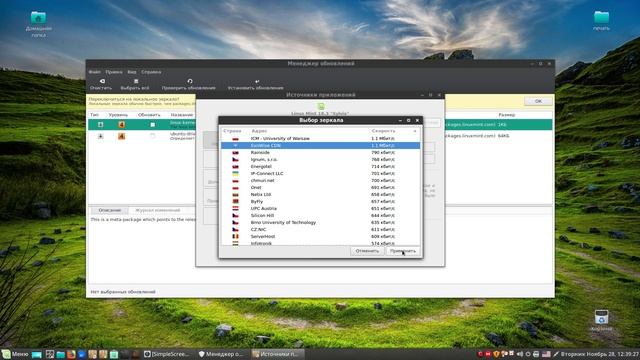Screen dimensions: 640x360
Task: Click the flag icon beside ServerHost
Action: pos(236,236)
